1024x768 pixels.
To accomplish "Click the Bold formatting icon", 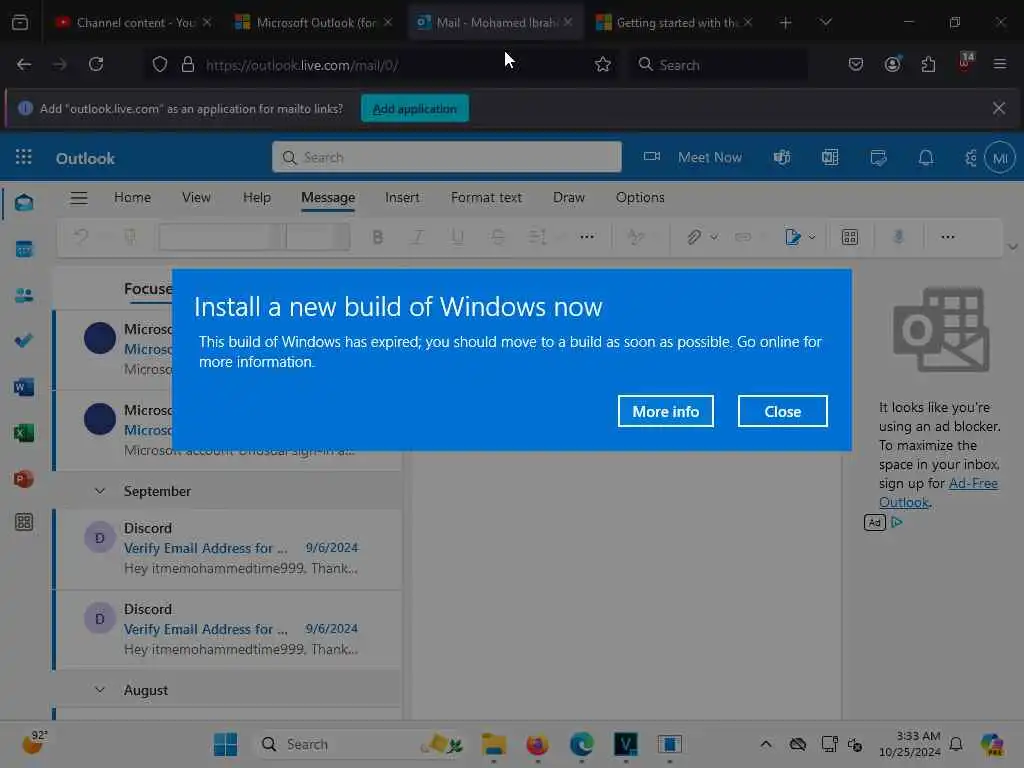I will (x=377, y=237).
